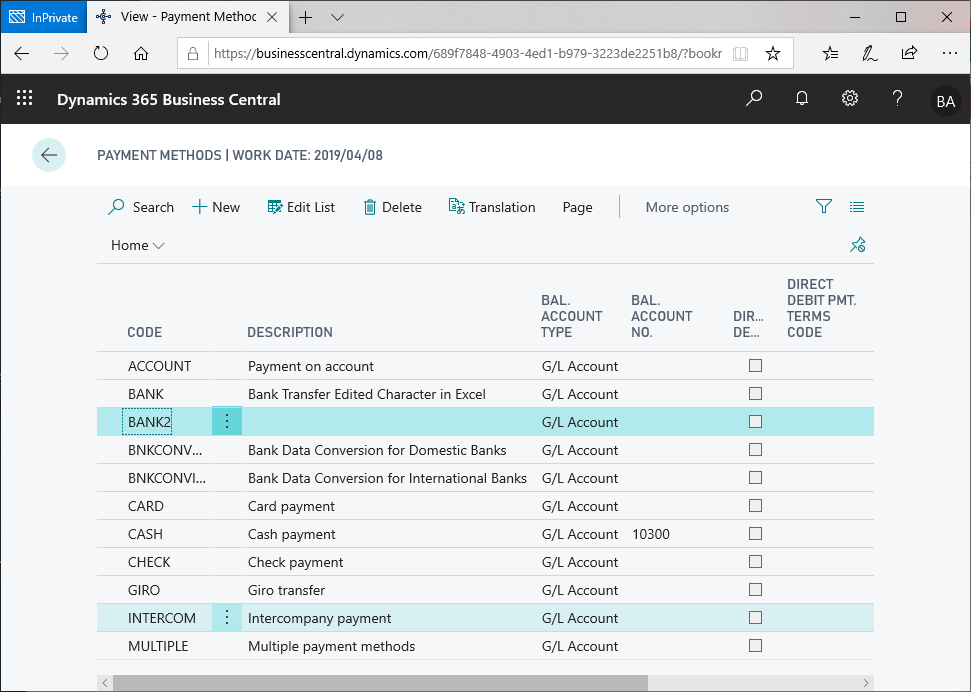
Task: Go back using the round arrow button
Action: click(x=49, y=155)
